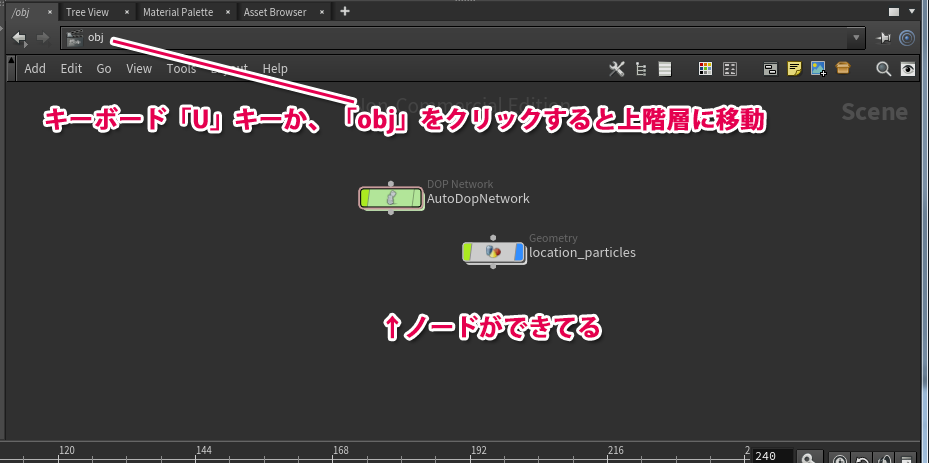Click the AutoDopNetwork input connector dot
The image size is (929, 463).
click(390, 184)
